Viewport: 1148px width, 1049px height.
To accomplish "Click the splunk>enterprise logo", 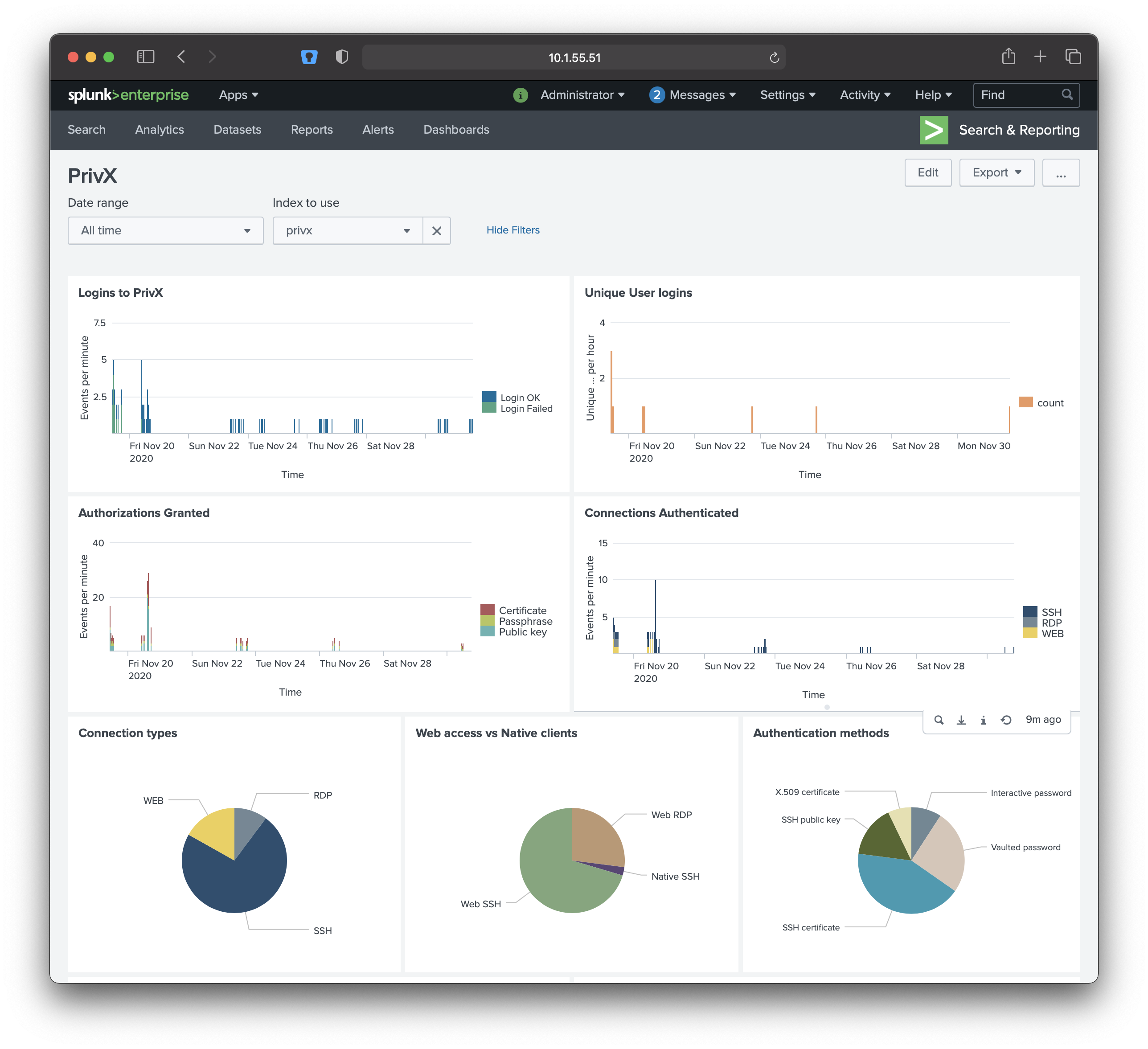I will (x=128, y=95).
